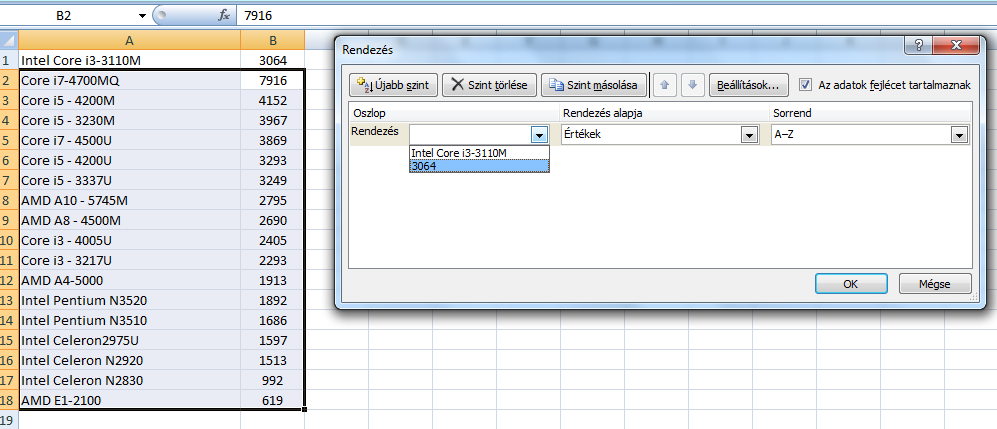Click cell with Core i5 - 4200M

pos(130,100)
